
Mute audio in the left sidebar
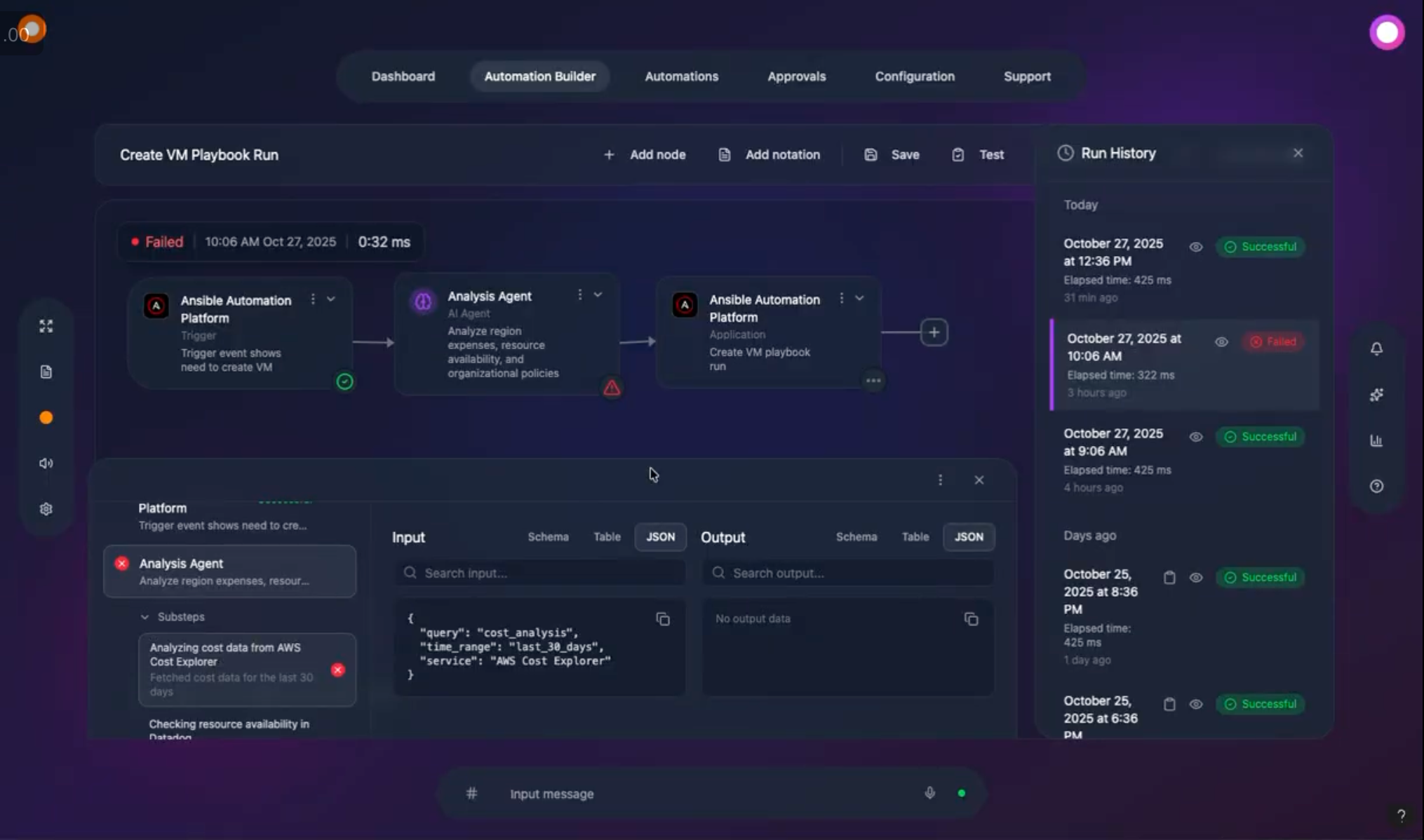[46, 463]
